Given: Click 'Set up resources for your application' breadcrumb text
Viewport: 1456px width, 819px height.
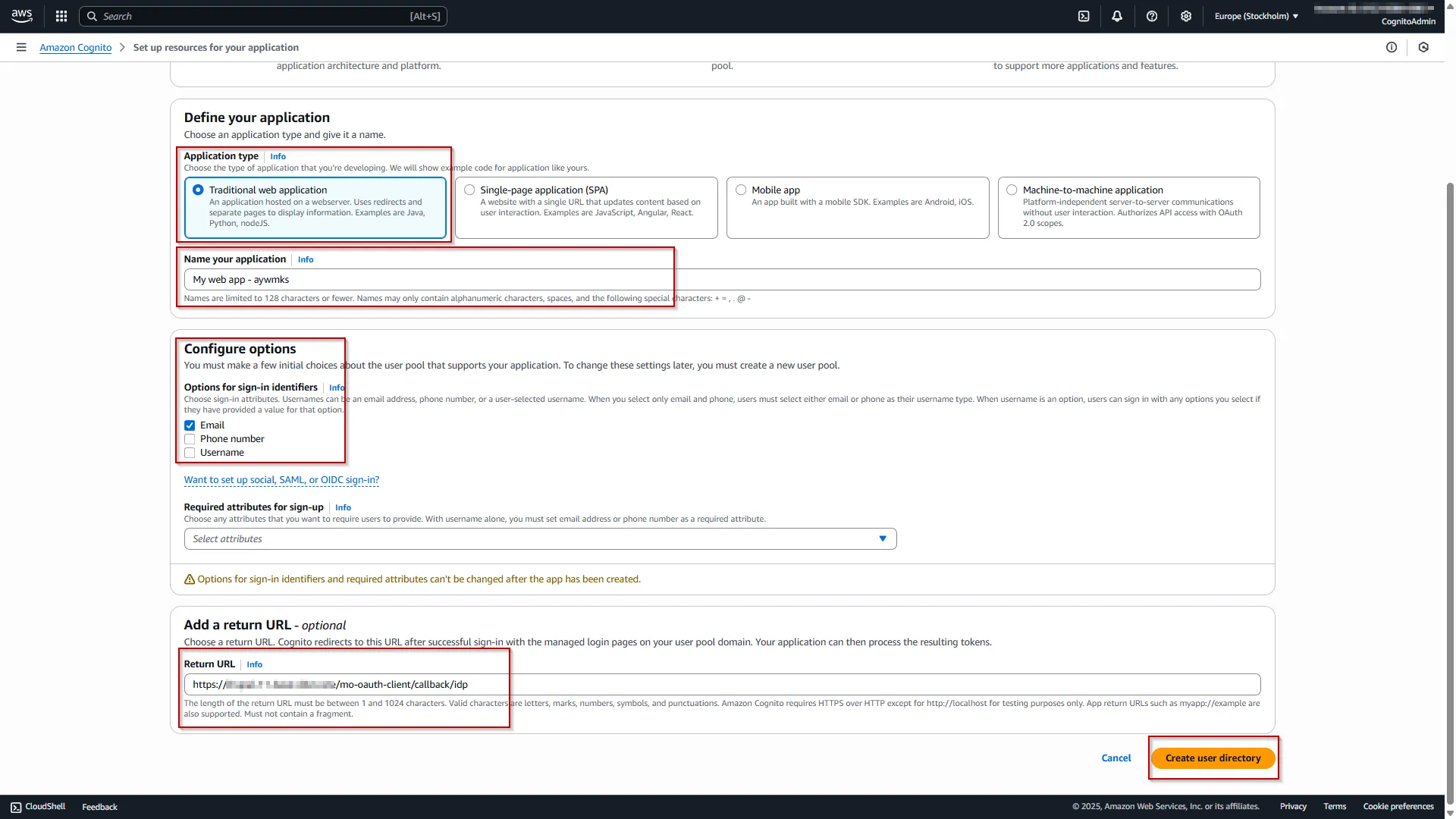Looking at the screenshot, I should coord(216,47).
